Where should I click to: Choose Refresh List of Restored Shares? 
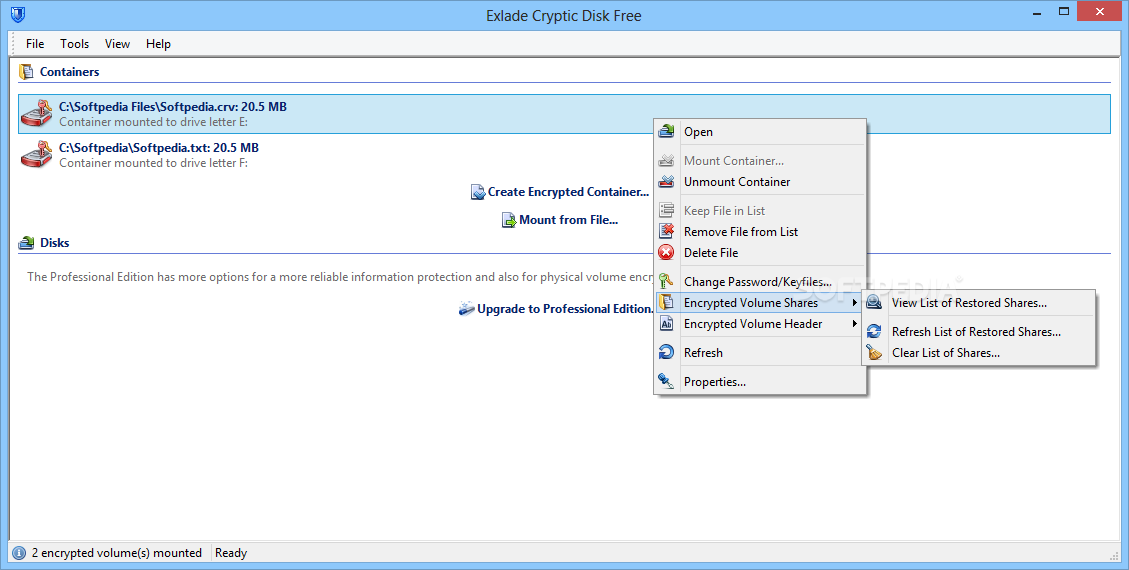(x=979, y=332)
